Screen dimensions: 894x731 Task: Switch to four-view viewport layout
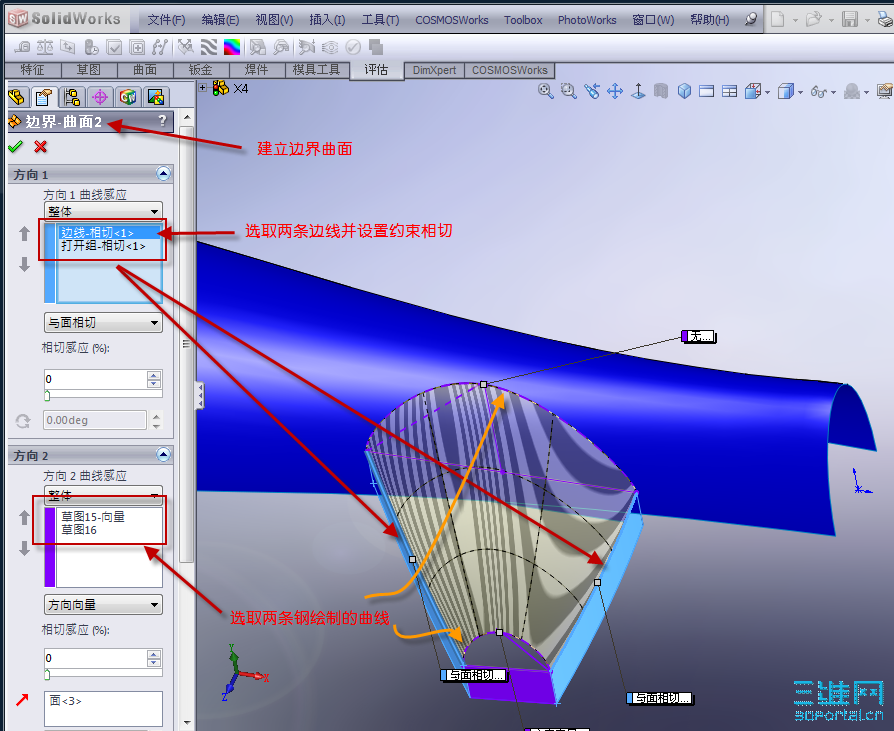(x=729, y=91)
